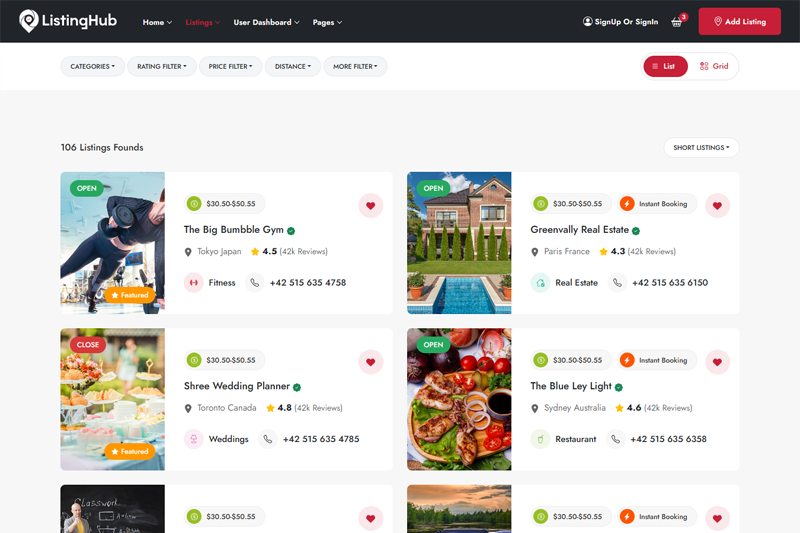Click verified badge next to The Big Bumbble Gym
This screenshot has height=533, width=800.
click(291, 231)
